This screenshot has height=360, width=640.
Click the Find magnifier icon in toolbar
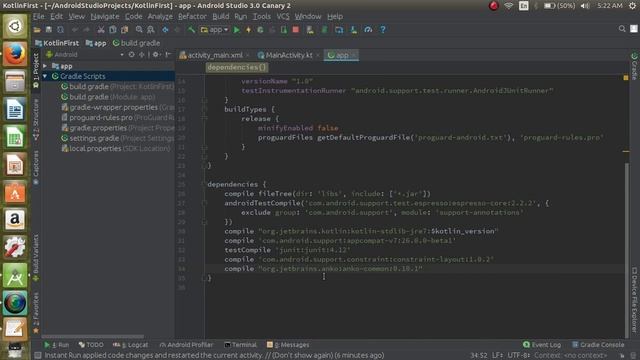pyautogui.click(x=139, y=30)
